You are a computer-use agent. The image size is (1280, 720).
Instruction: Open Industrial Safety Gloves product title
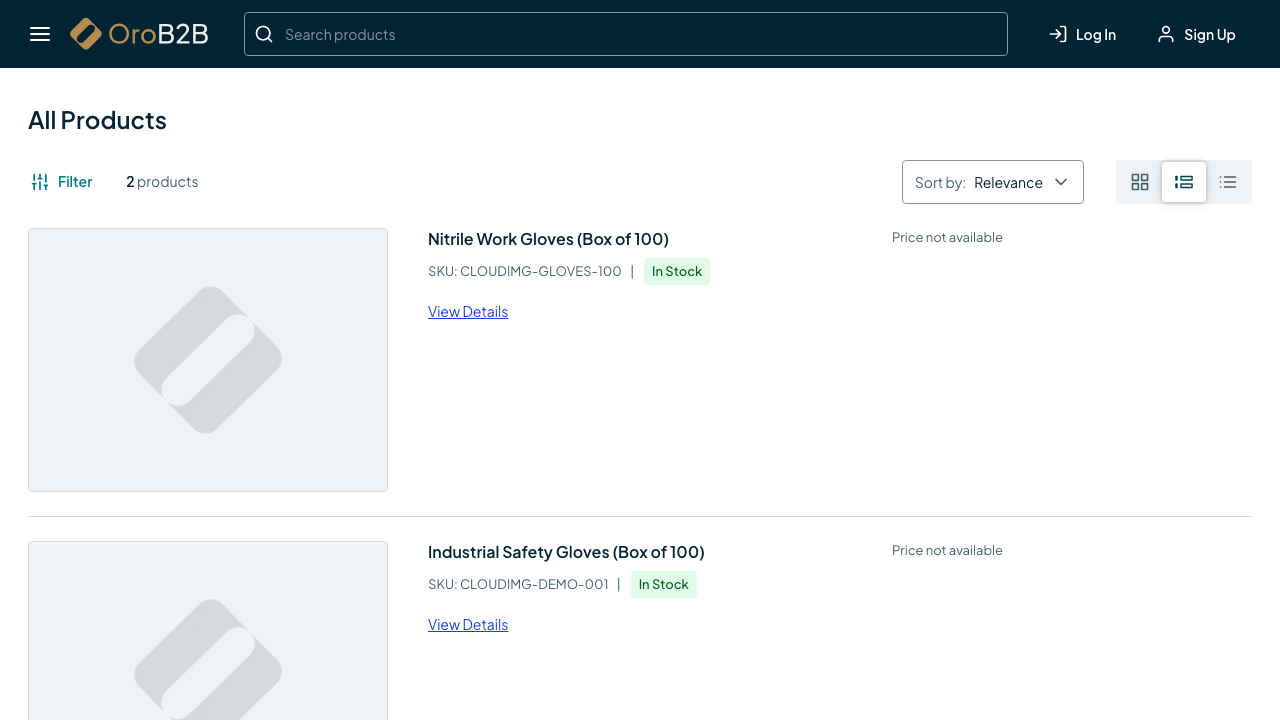click(566, 552)
